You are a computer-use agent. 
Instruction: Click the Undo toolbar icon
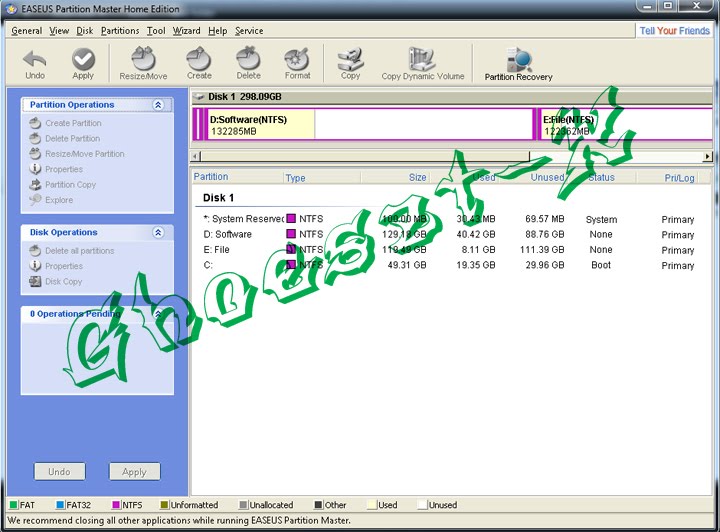(x=35, y=64)
